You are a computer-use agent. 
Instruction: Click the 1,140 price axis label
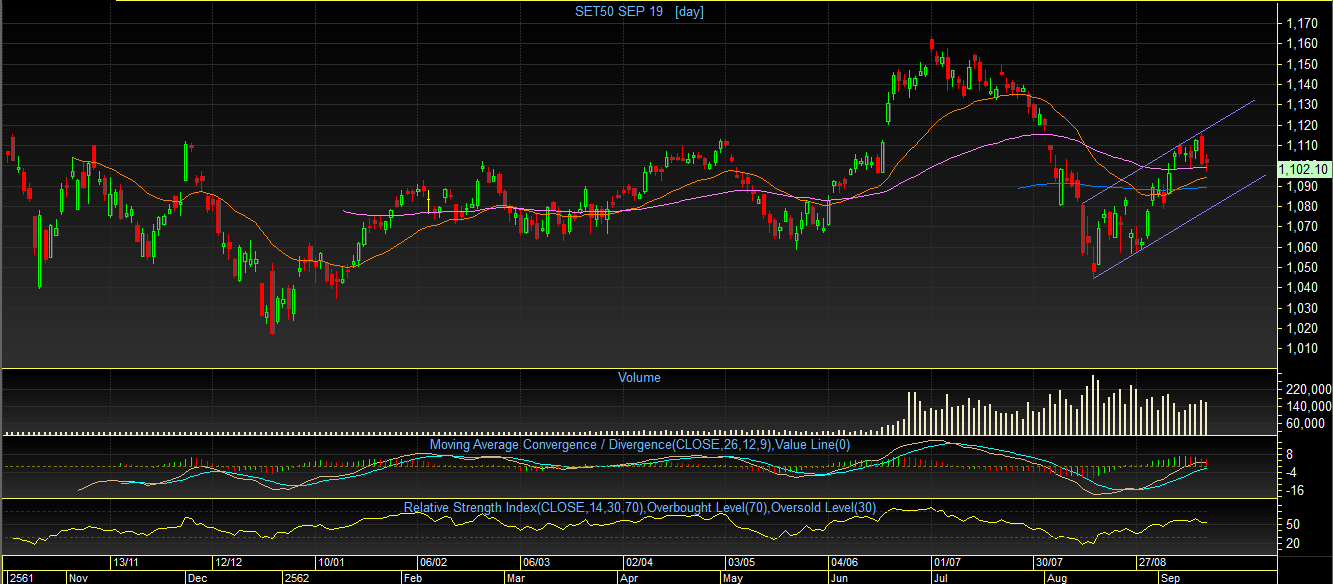point(1302,85)
